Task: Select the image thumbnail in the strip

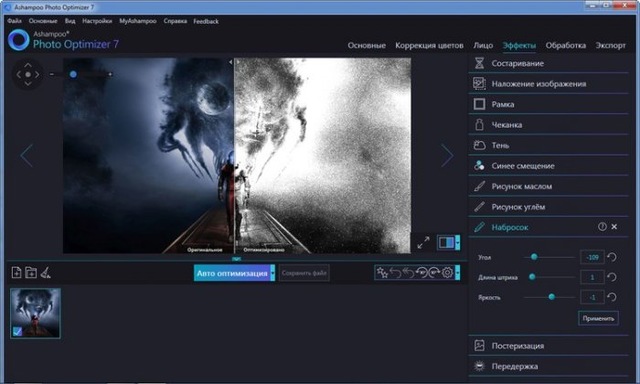Action: coord(36,313)
